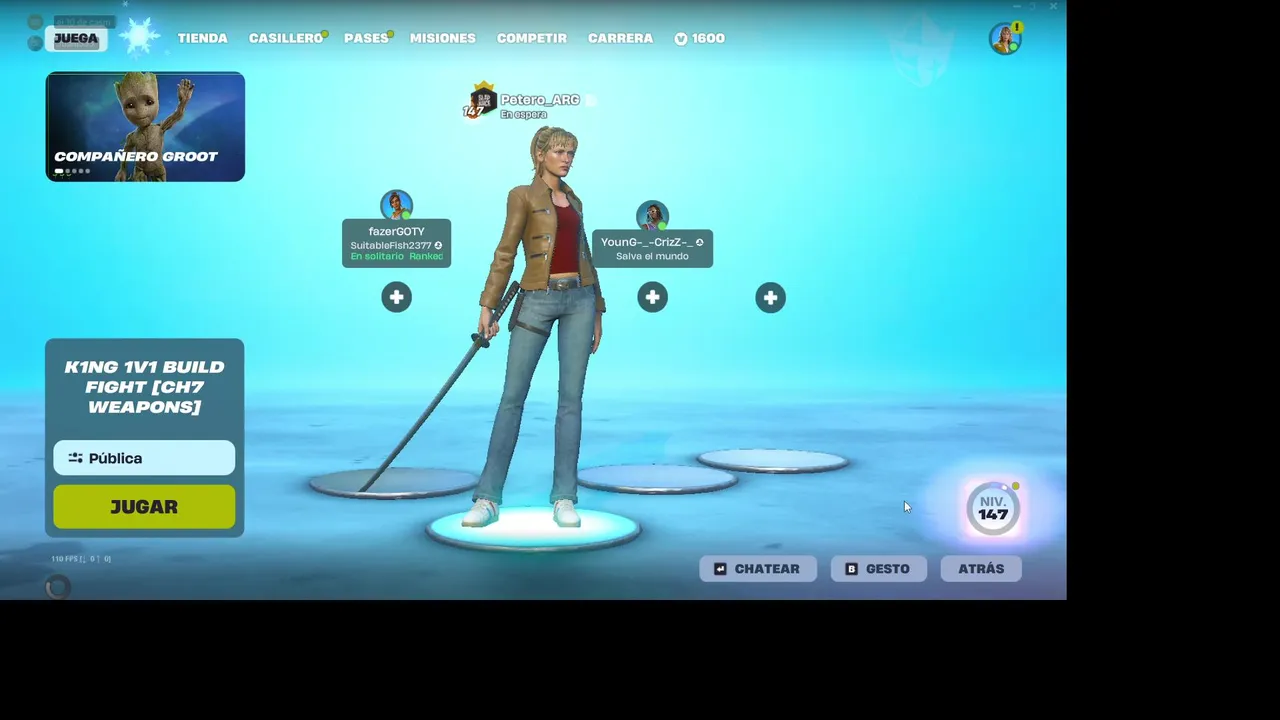Click the circular loading icon at bottom left
Viewport: 1280px width, 720px height.
click(58, 587)
